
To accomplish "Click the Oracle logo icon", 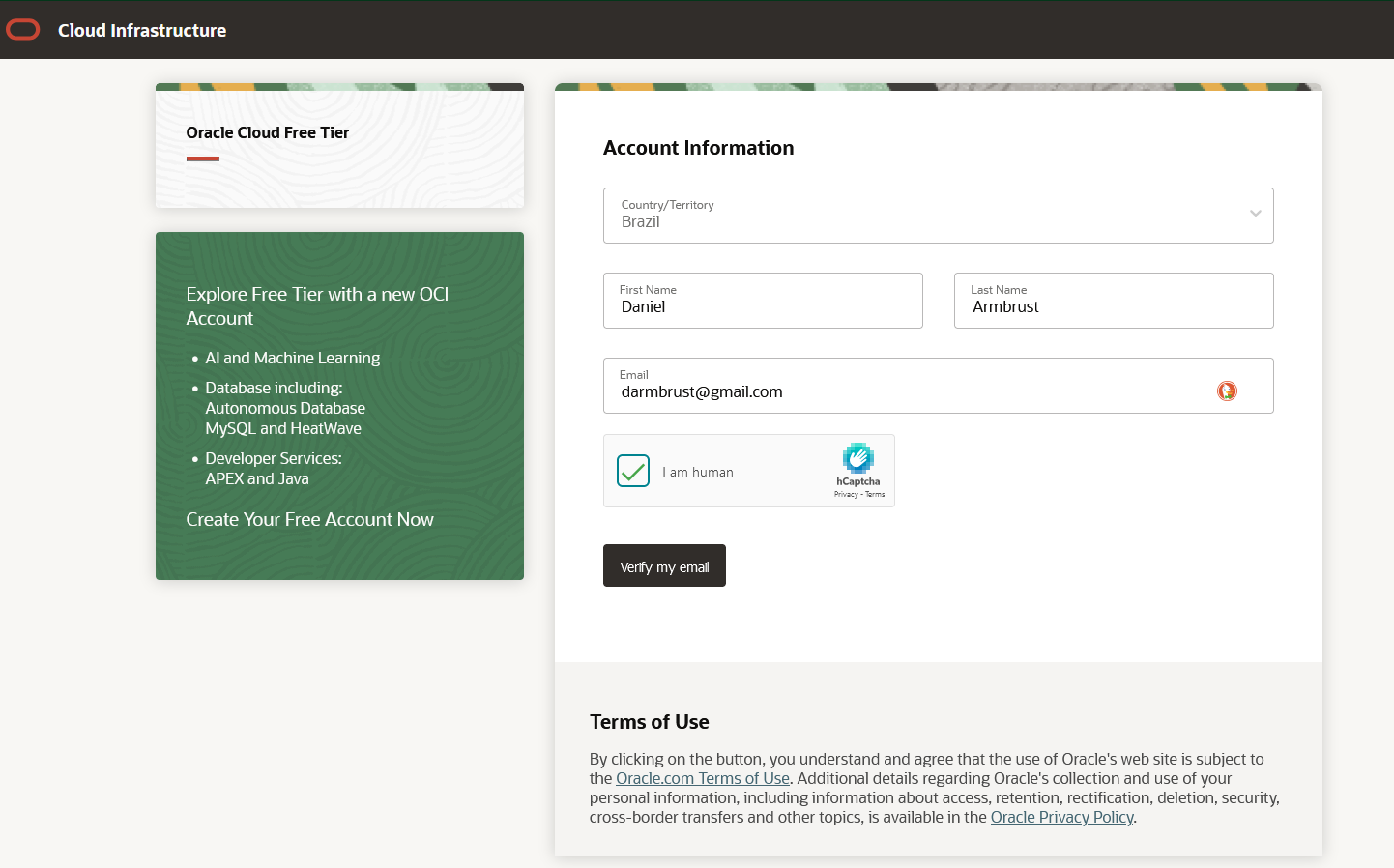I will pos(22,30).
